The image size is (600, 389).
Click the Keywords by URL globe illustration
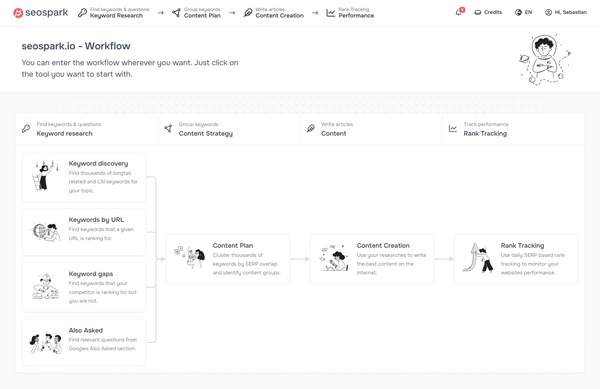(x=46, y=232)
